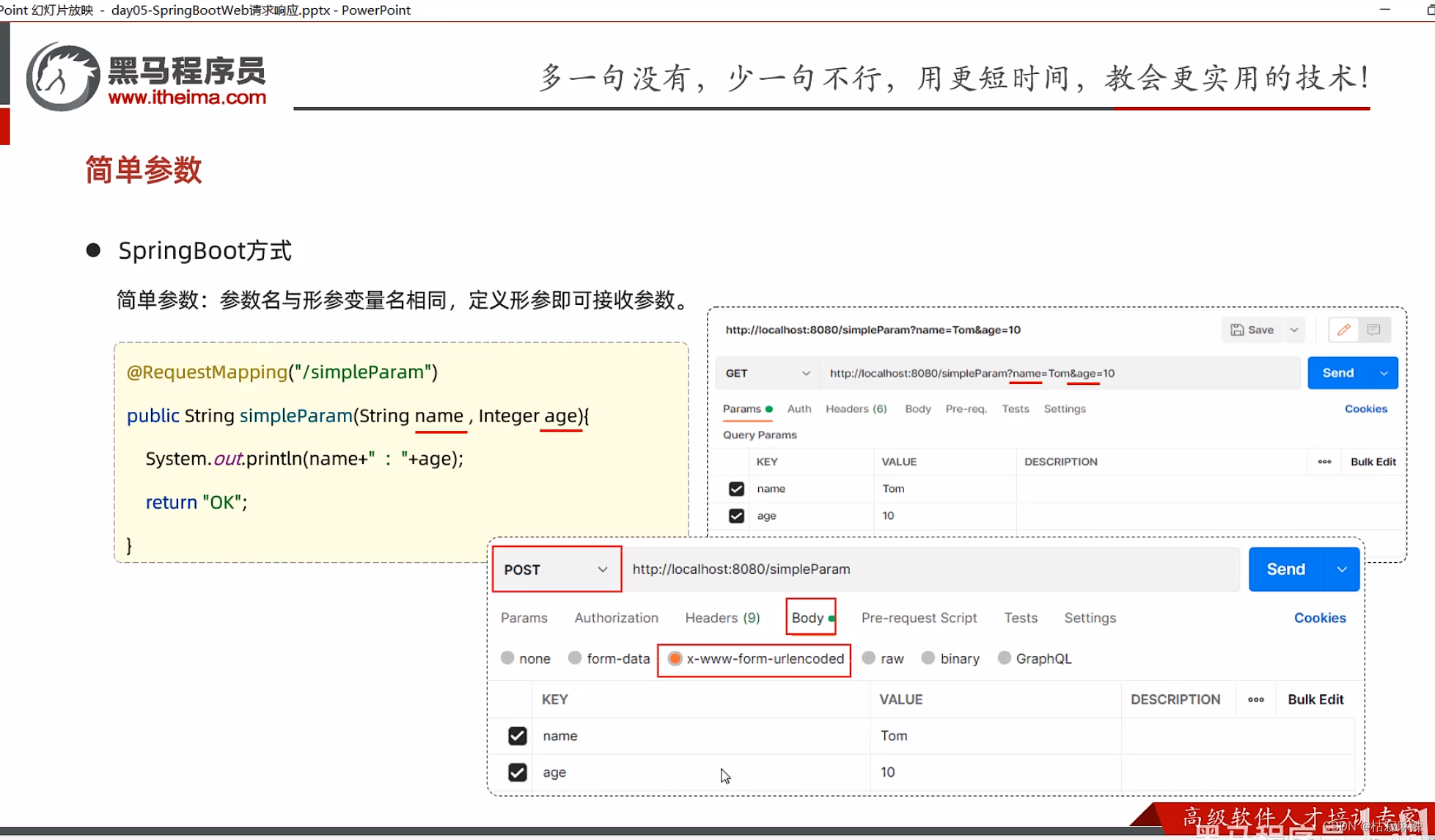Screen dimensions: 1435x840
Task: Open the comments icon next to the edit pencil
Action: [x=1374, y=330]
